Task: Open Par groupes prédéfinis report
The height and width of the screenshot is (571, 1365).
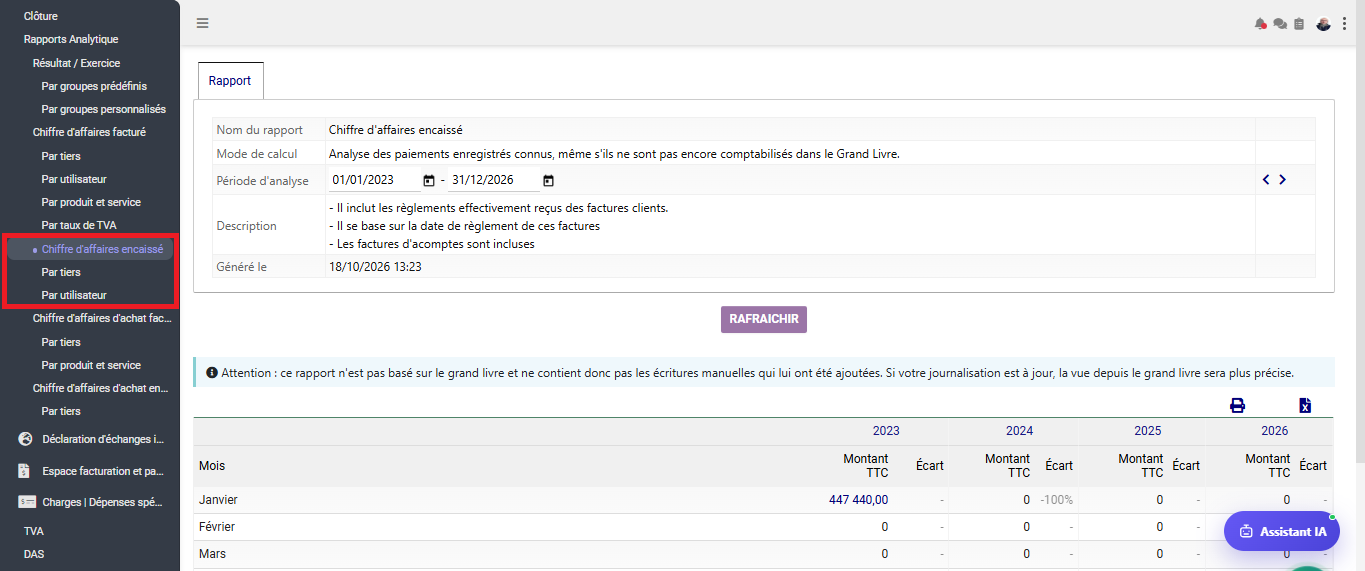Action: click(94, 86)
